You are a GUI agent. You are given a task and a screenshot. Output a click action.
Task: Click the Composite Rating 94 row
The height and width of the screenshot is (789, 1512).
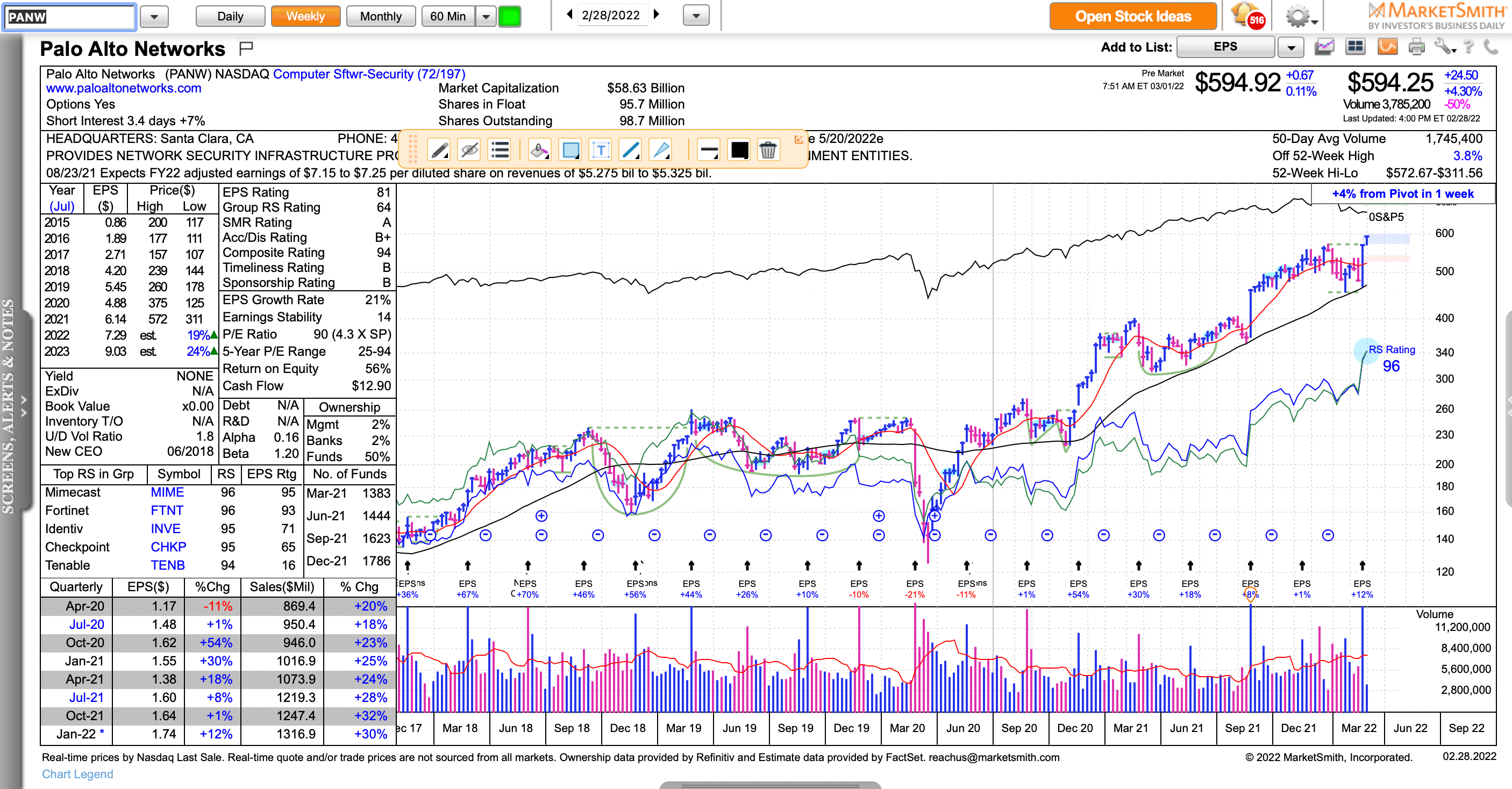click(306, 252)
